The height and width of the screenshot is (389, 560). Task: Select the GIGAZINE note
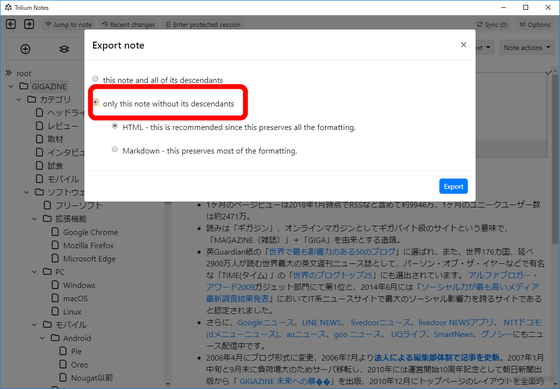[49, 86]
